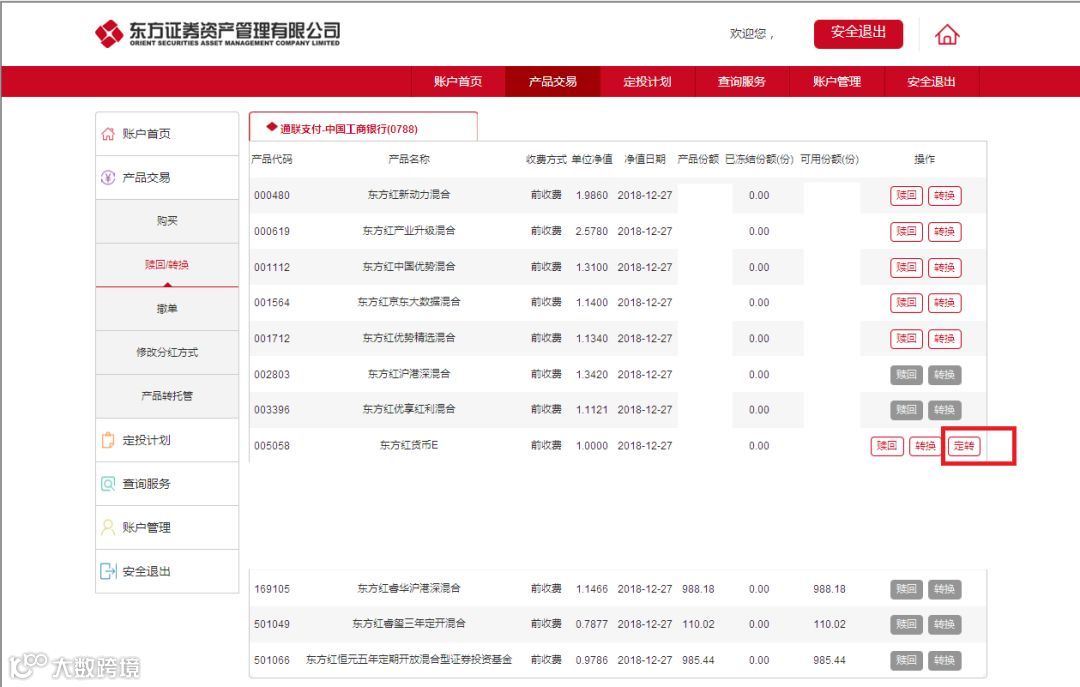This screenshot has width=1080, height=687.
Task: Open 账户管理 in the top navigation
Action: 837,81
